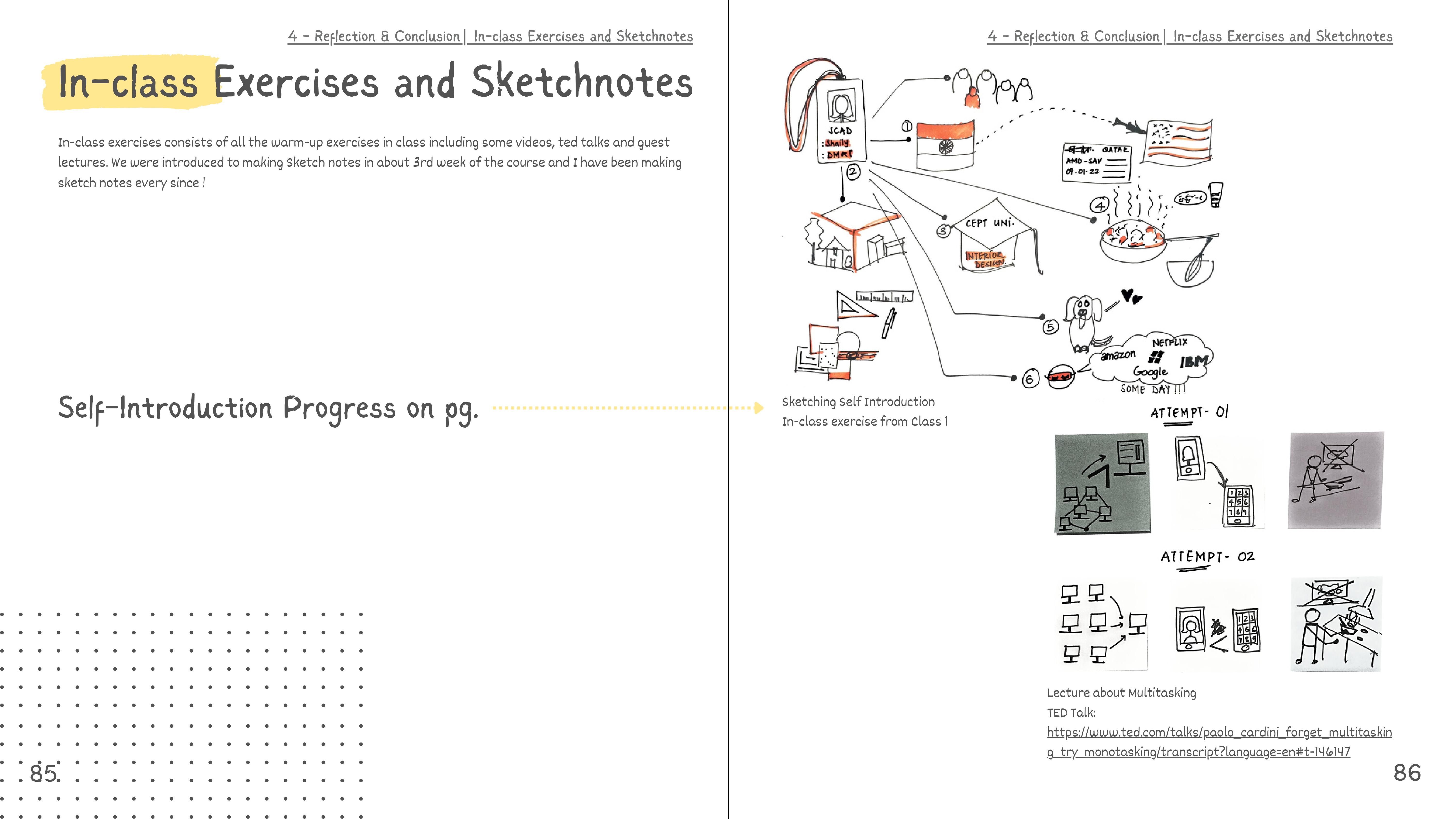The width and height of the screenshot is (1456, 819).
Task: Click the right page header breadcrumb link
Action: pos(1189,37)
